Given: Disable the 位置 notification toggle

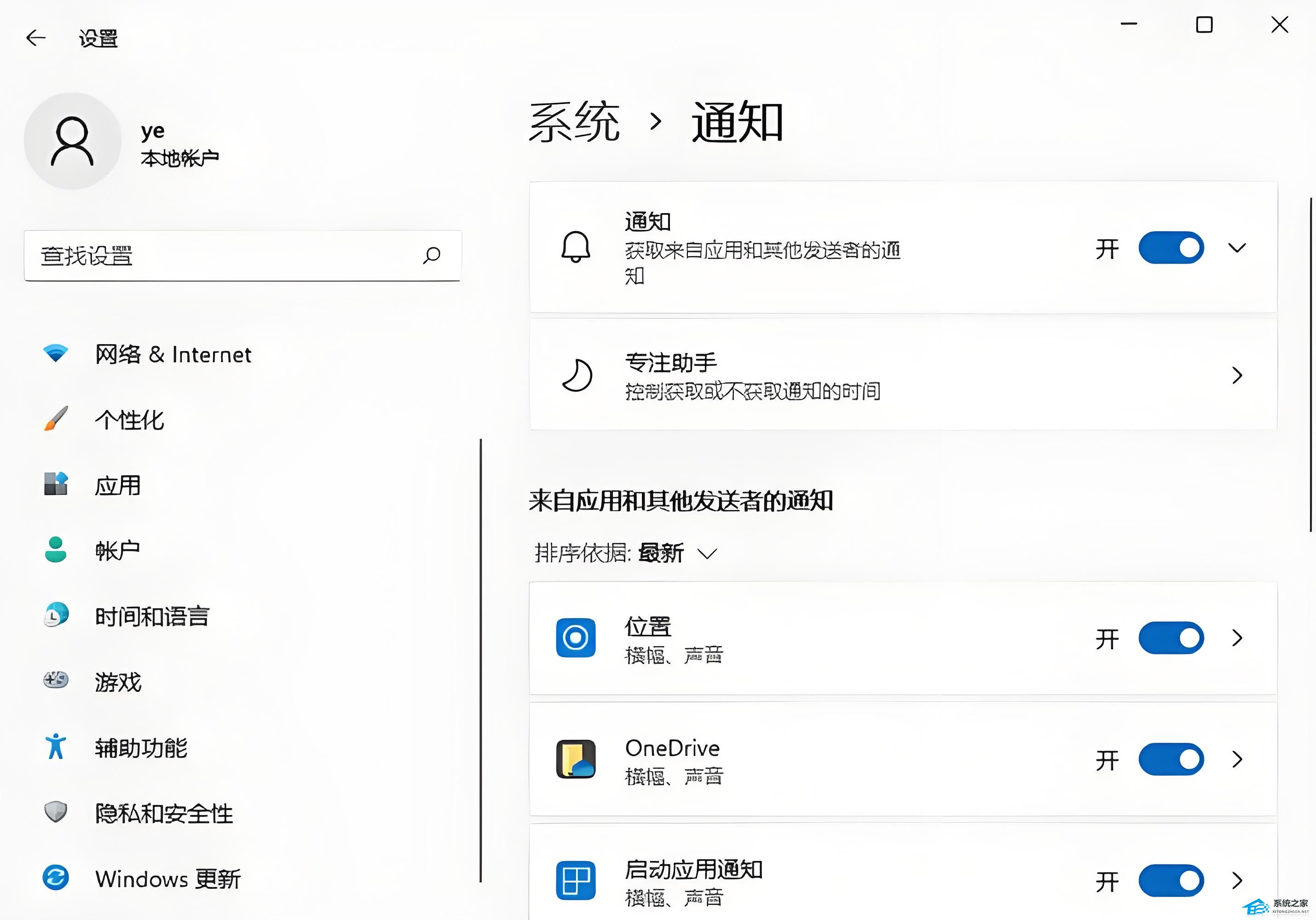Looking at the screenshot, I should [x=1171, y=638].
